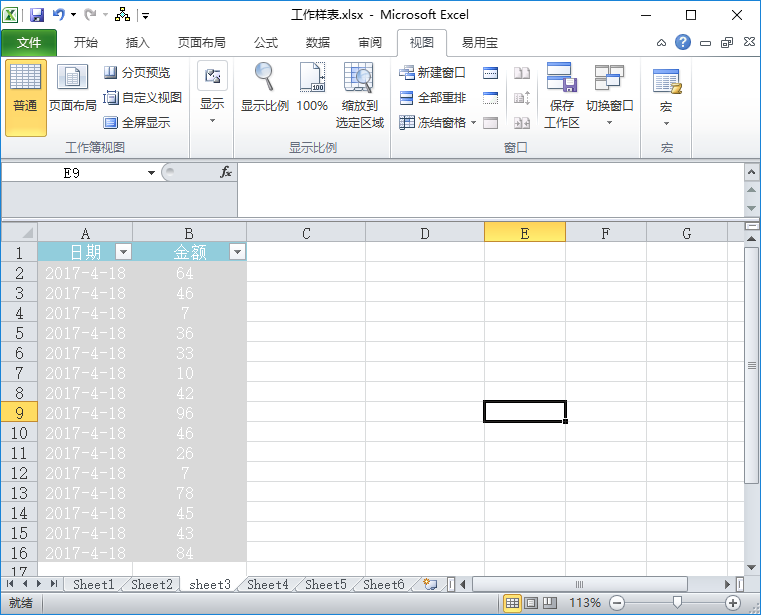Click 全部重排 arrange all
The width and height of the screenshot is (761, 615).
click(432, 98)
